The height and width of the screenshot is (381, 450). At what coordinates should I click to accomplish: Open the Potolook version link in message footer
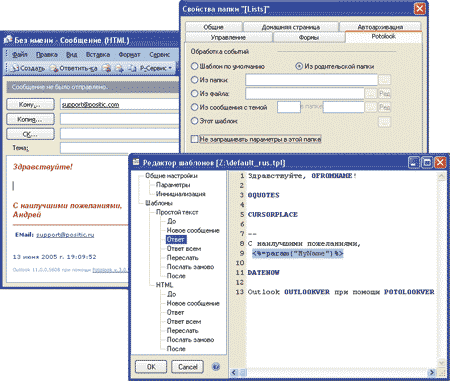(x=109, y=270)
